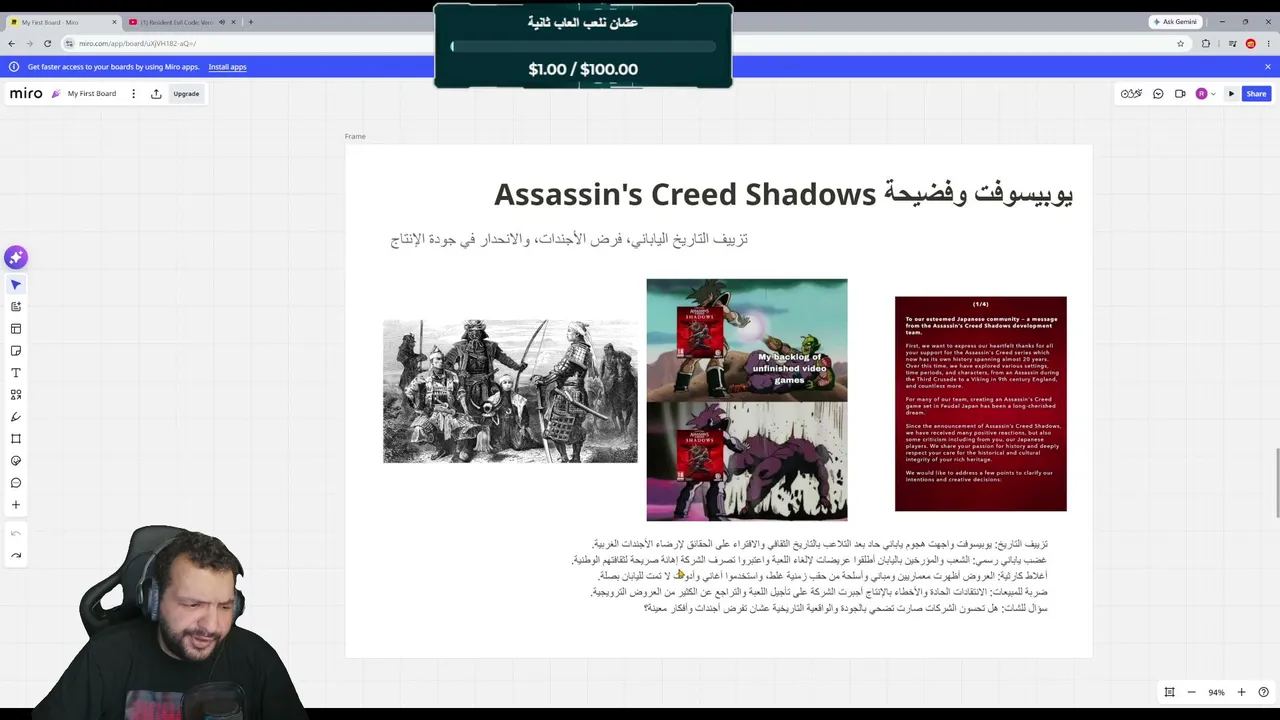Click the donation goal progress bar

(583, 46)
